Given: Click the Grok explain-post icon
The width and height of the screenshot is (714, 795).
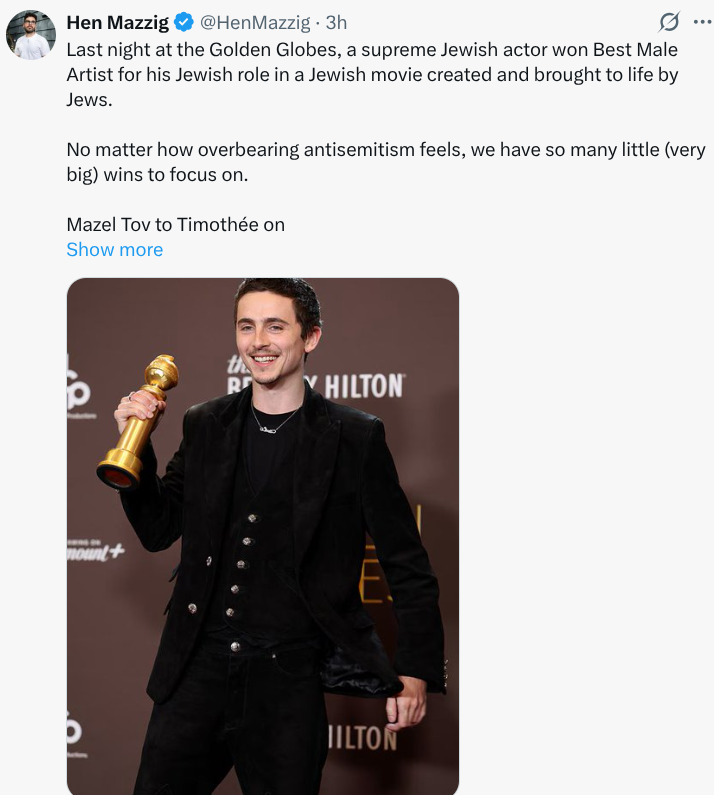Looking at the screenshot, I should pyautogui.click(x=669, y=22).
